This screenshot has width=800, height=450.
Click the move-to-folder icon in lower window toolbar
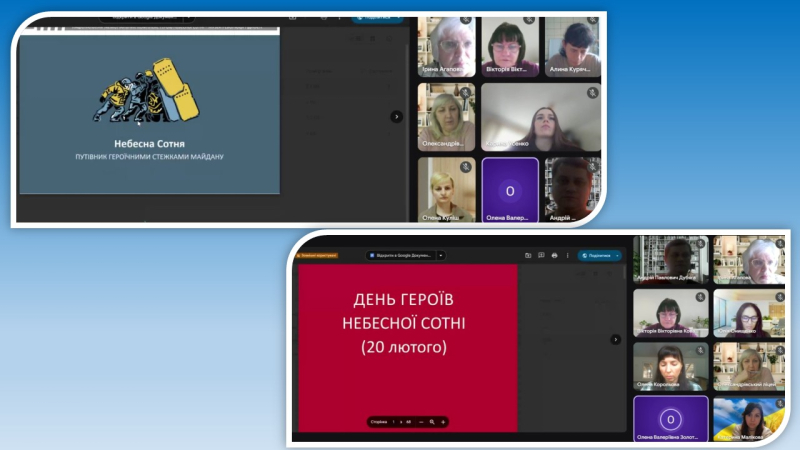click(x=528, y=255)
